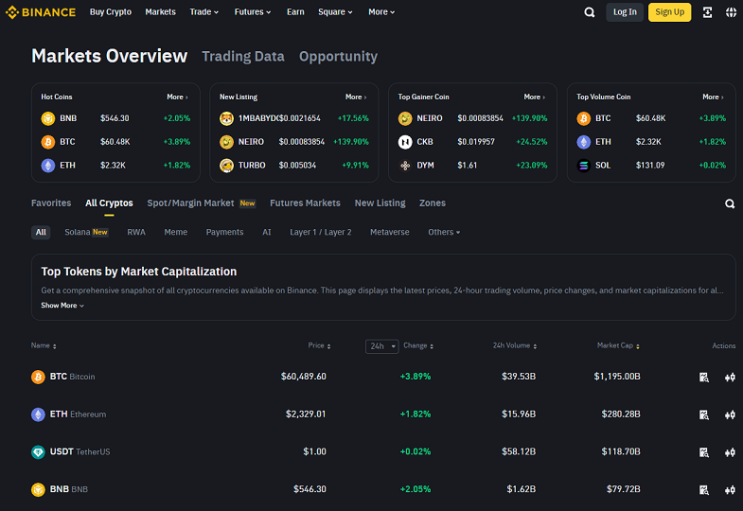The image size is (743, 511).
Task: Click the Log In button
Action: [625, 12]
